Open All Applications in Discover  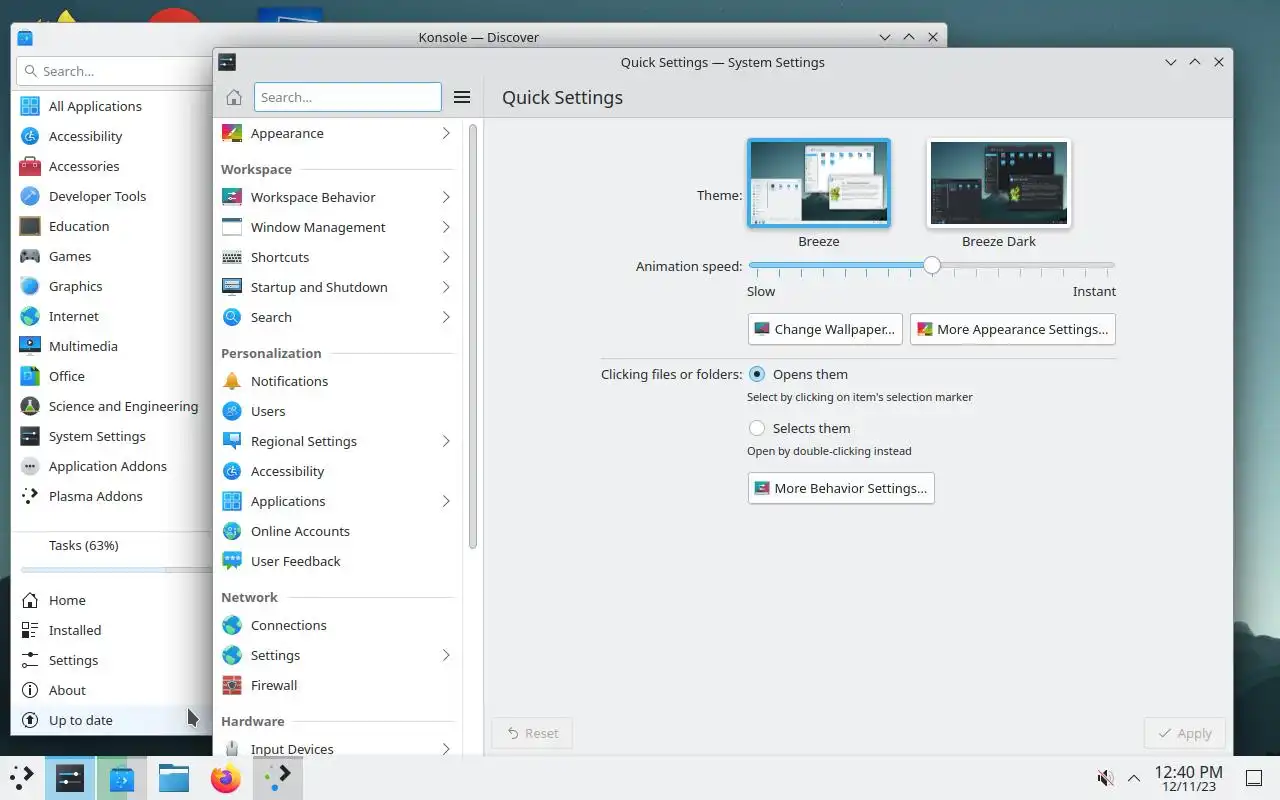coord(112,106)
